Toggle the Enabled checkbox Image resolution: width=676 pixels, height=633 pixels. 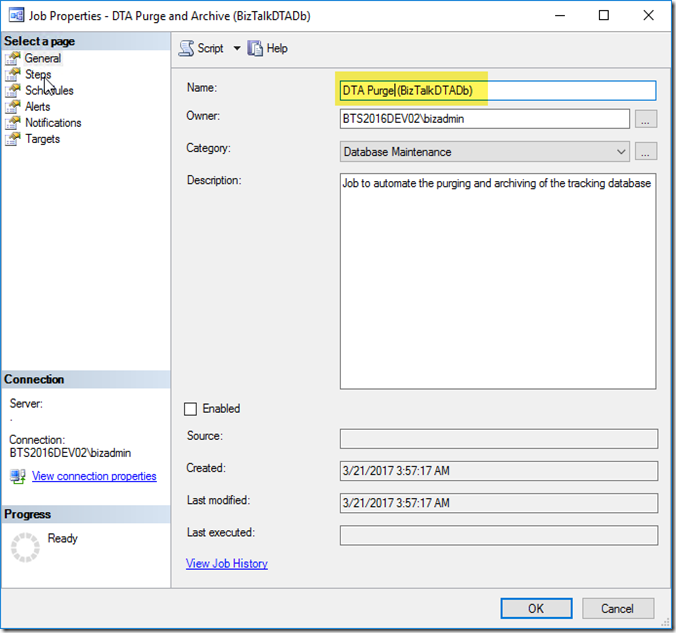(x=190, y=409)
